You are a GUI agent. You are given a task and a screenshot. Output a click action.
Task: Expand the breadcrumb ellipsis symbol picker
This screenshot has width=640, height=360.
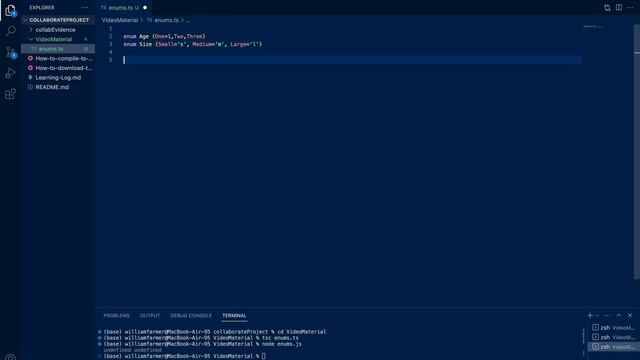[x=188, y=20]
